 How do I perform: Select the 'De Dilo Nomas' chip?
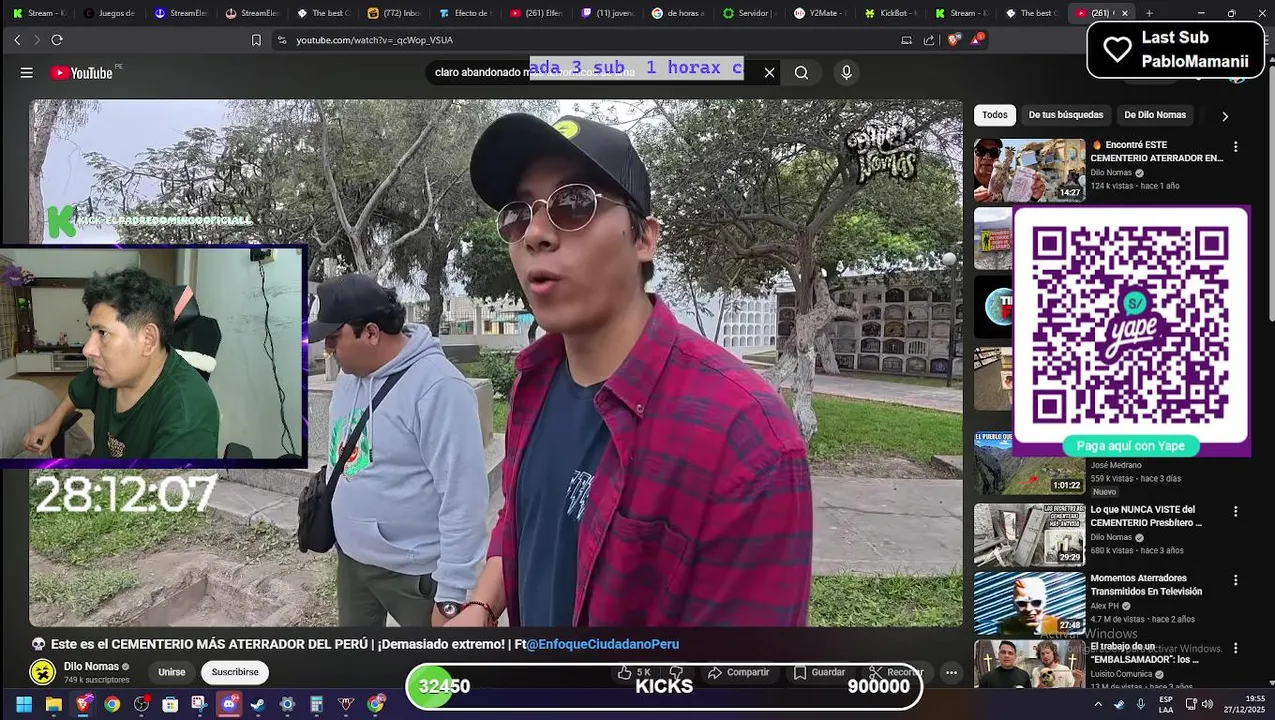click(x=1155, y=115)
